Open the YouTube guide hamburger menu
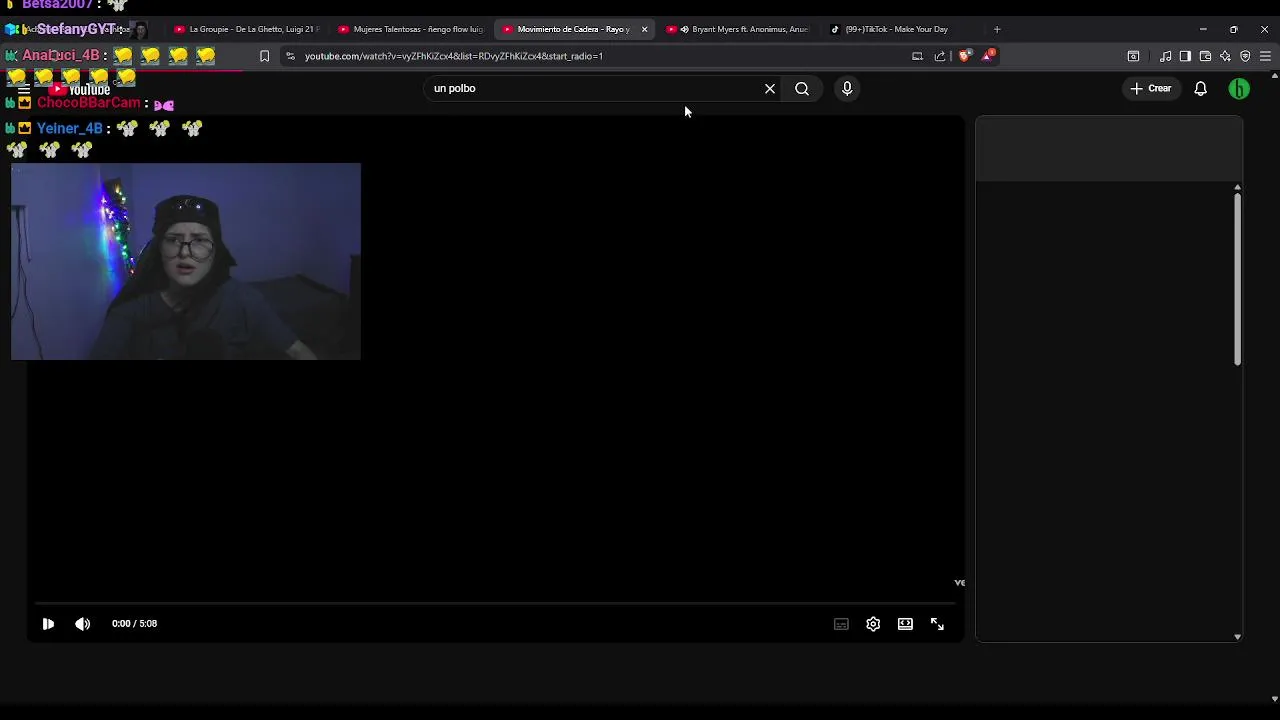Screen dimensions: 1280x720 24,89
